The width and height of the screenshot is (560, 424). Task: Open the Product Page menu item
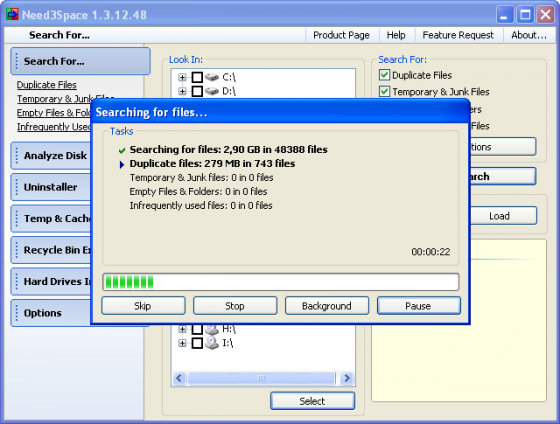341,35
